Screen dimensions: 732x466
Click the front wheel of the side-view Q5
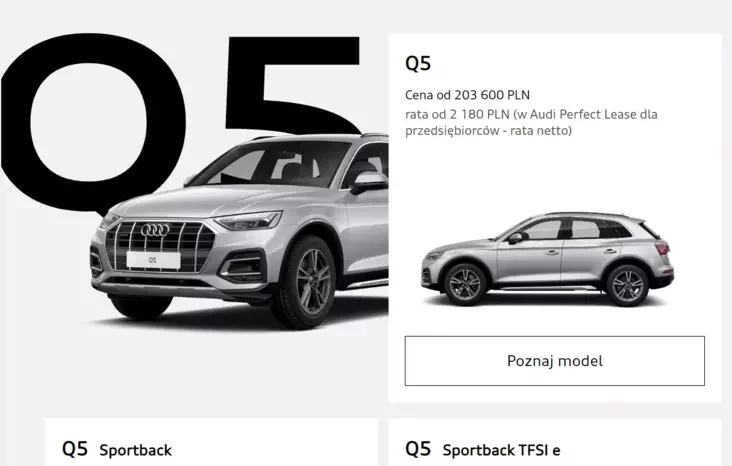pos(464,284)
